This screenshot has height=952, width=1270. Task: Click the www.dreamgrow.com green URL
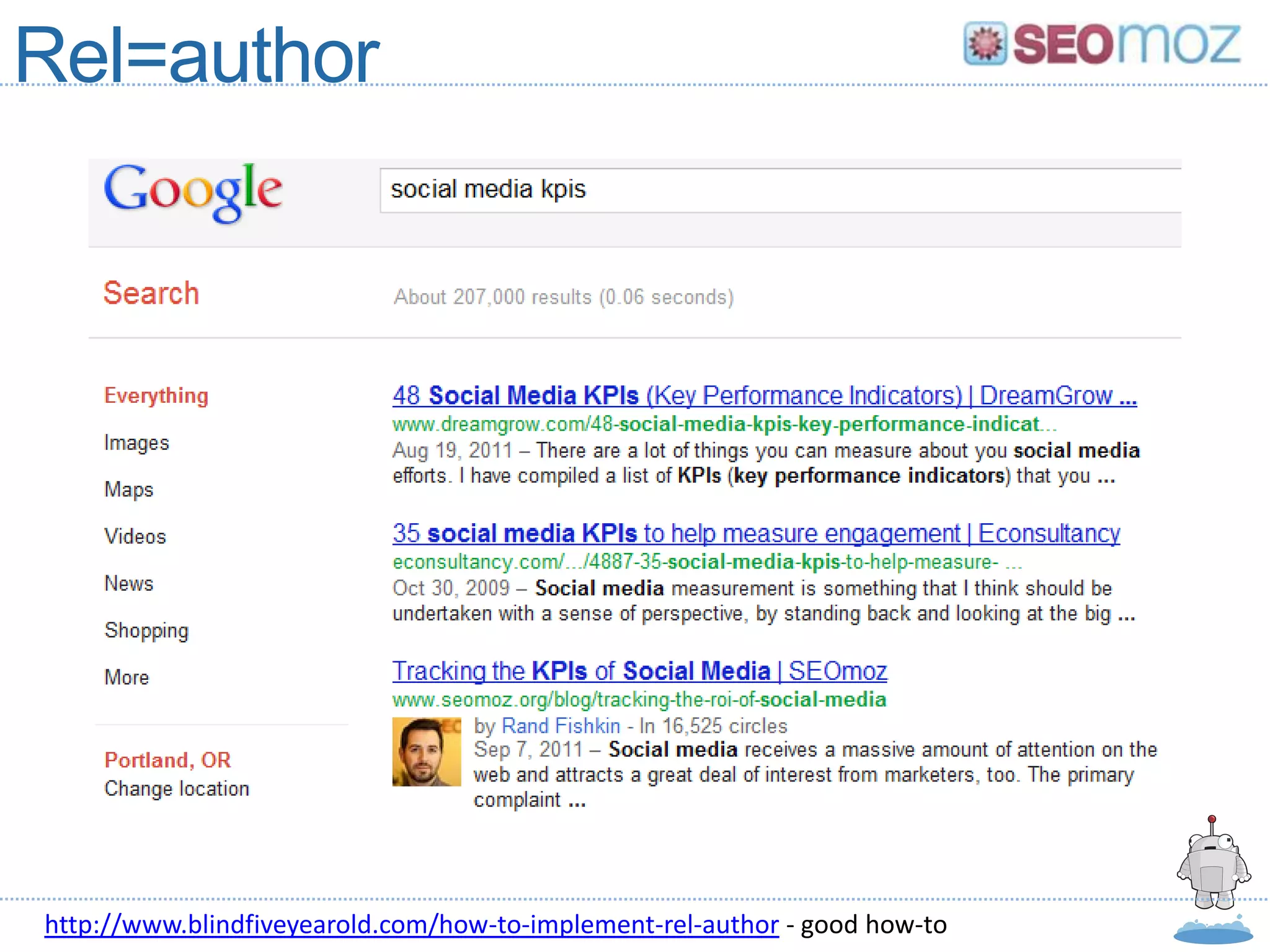pyautogui.click(x=725, y=424)
